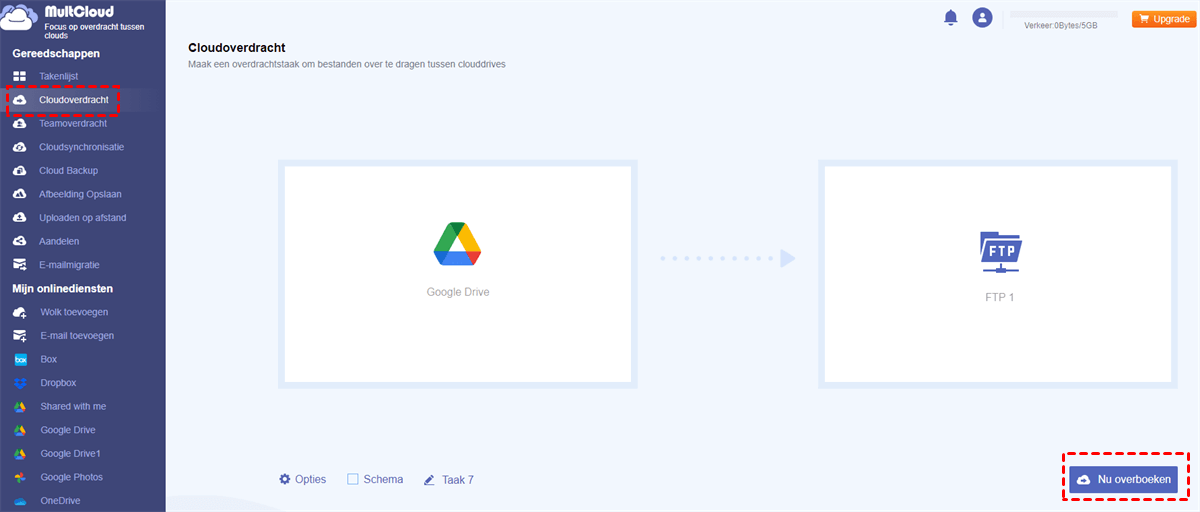Click the Google Drive1 icon

[20, 454]
